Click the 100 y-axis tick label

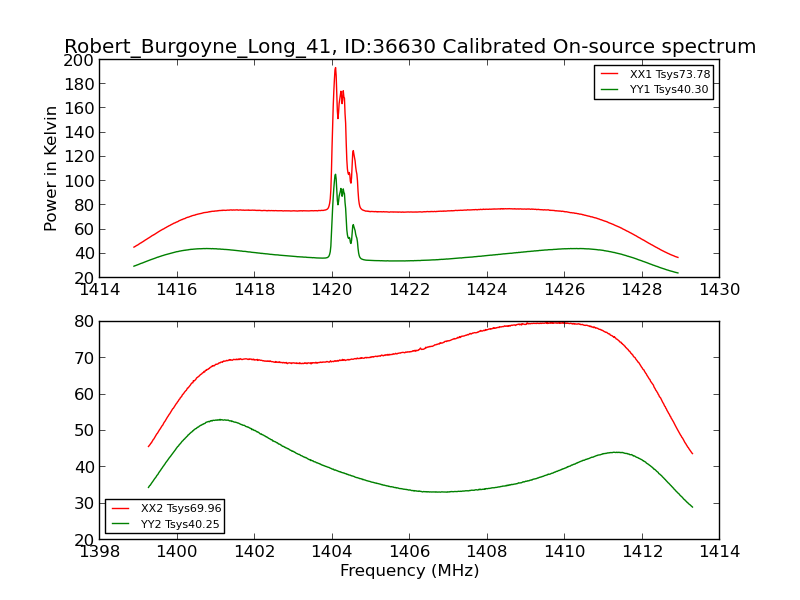pyautogui.click(x=79, y=181)
